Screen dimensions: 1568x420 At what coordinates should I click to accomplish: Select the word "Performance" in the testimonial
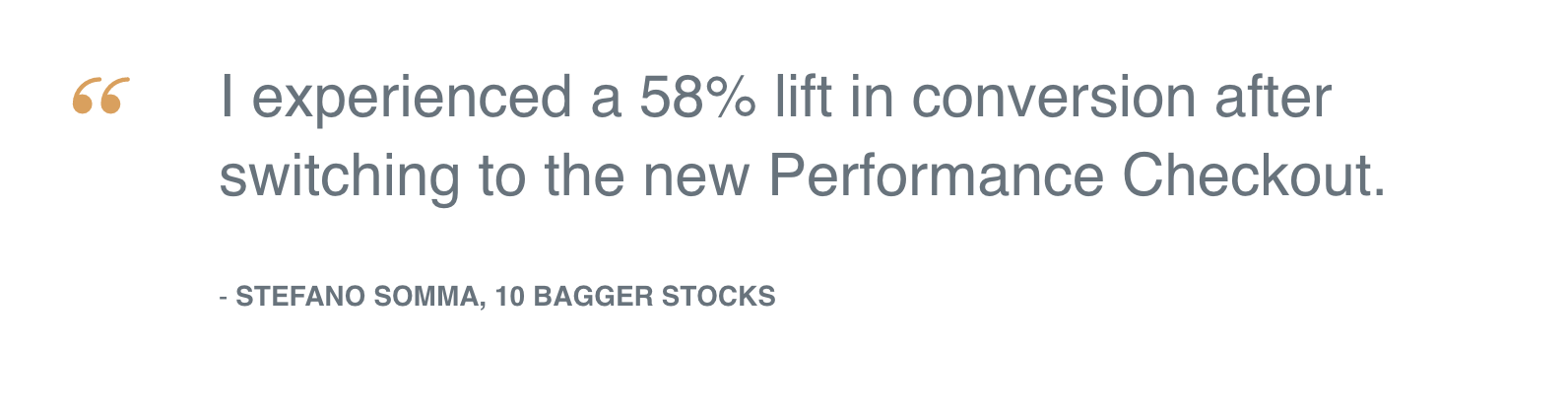click(936, 175)
